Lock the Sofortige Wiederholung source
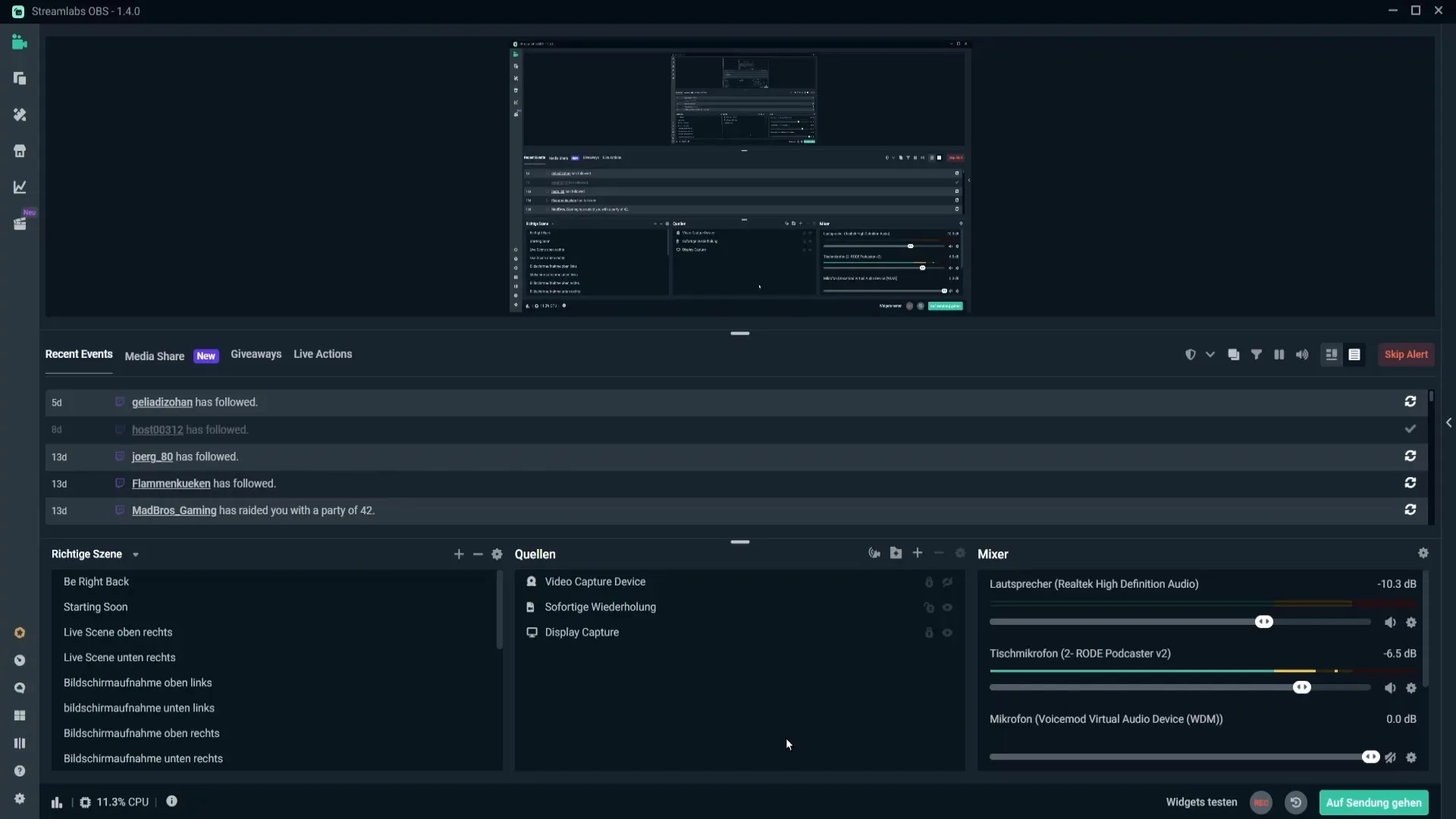This screenshot has height=819, width=1456. [x=929, y=607]
